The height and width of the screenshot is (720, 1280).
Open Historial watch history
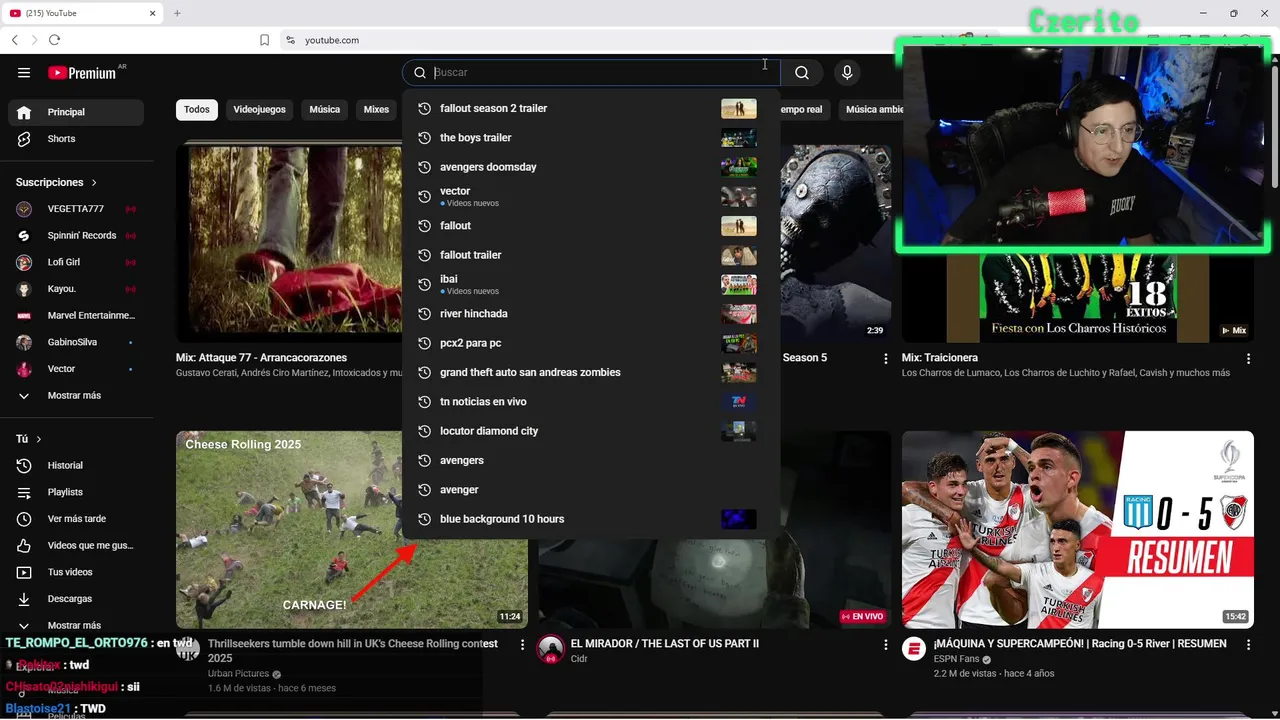pyautogui.click(x=76, y=465)
